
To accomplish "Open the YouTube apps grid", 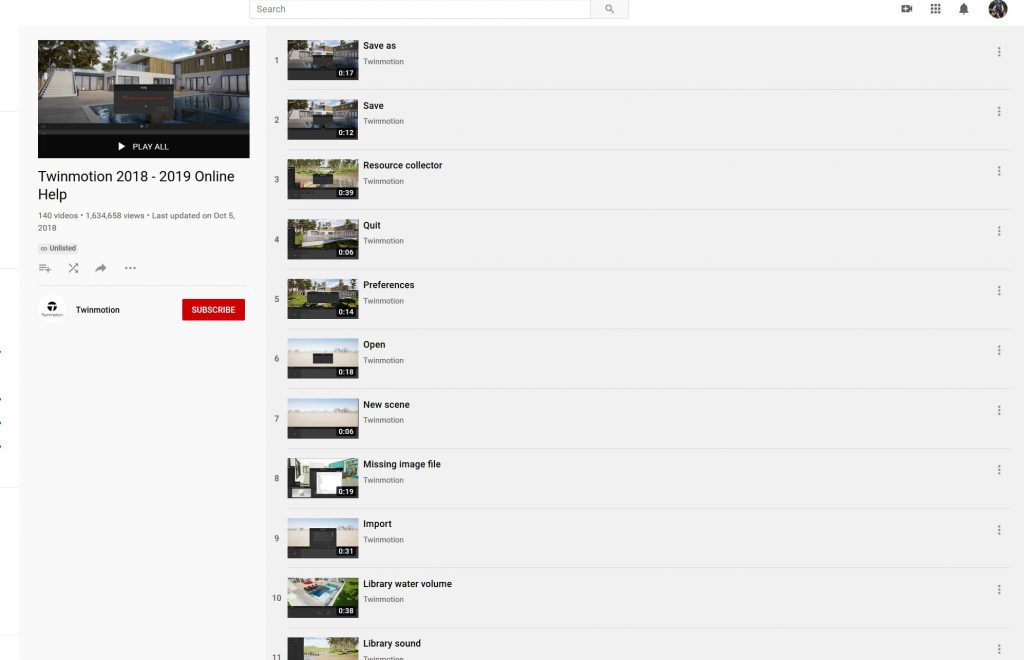I will pos(936,9).
